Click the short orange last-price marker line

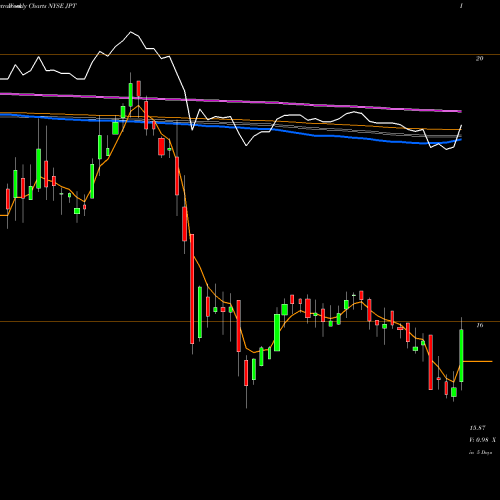coord(478,361)
